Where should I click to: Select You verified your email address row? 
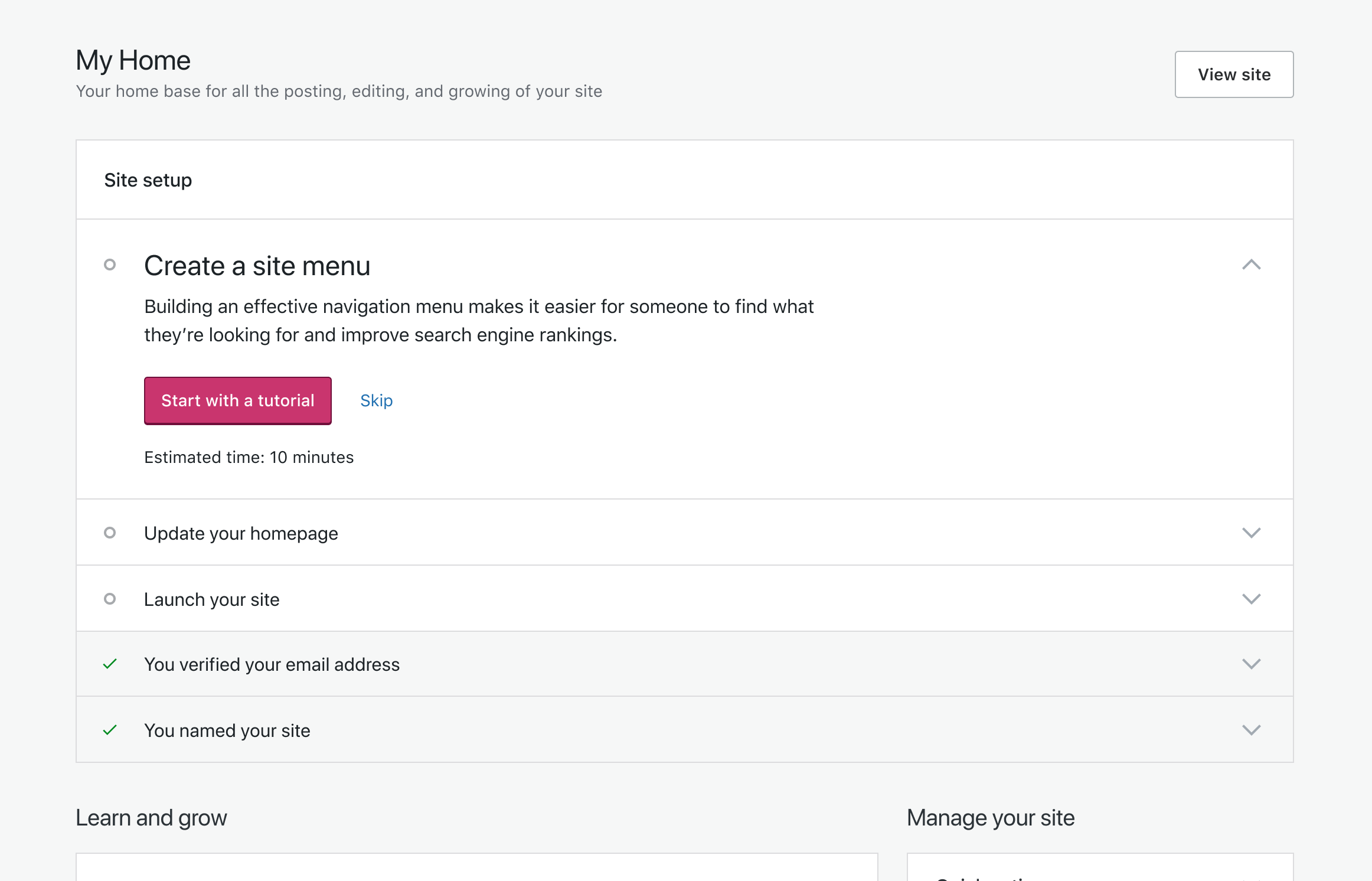coord(272,664)
